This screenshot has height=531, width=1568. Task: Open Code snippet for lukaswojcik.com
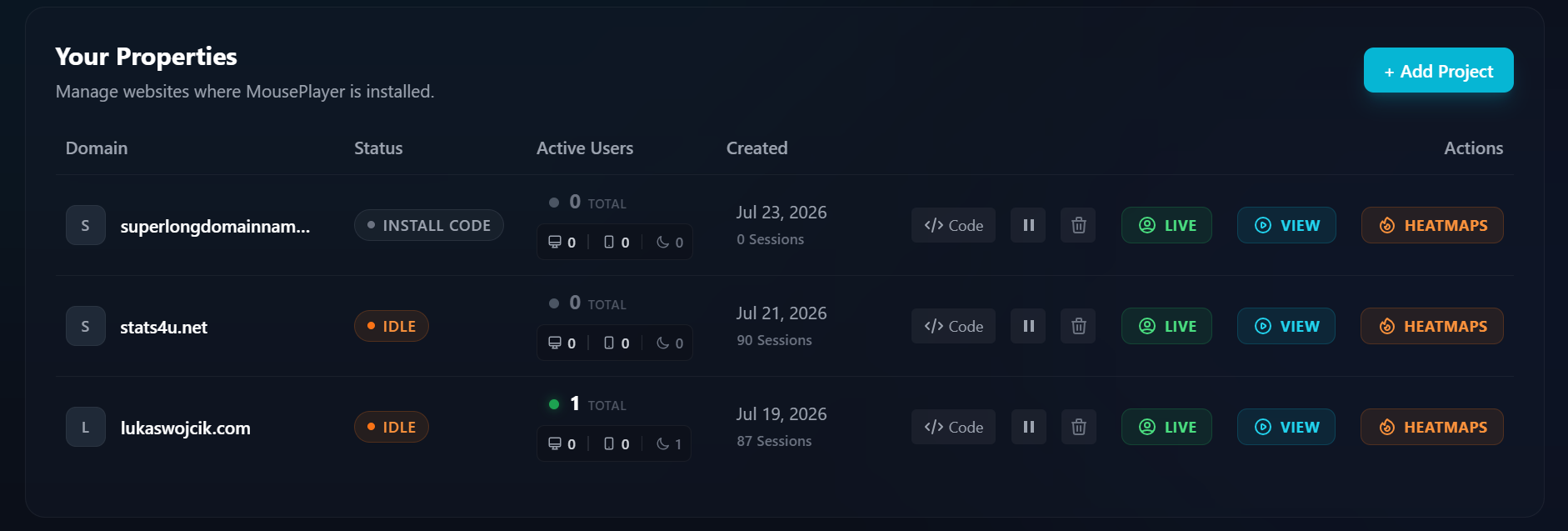(953, 427)
